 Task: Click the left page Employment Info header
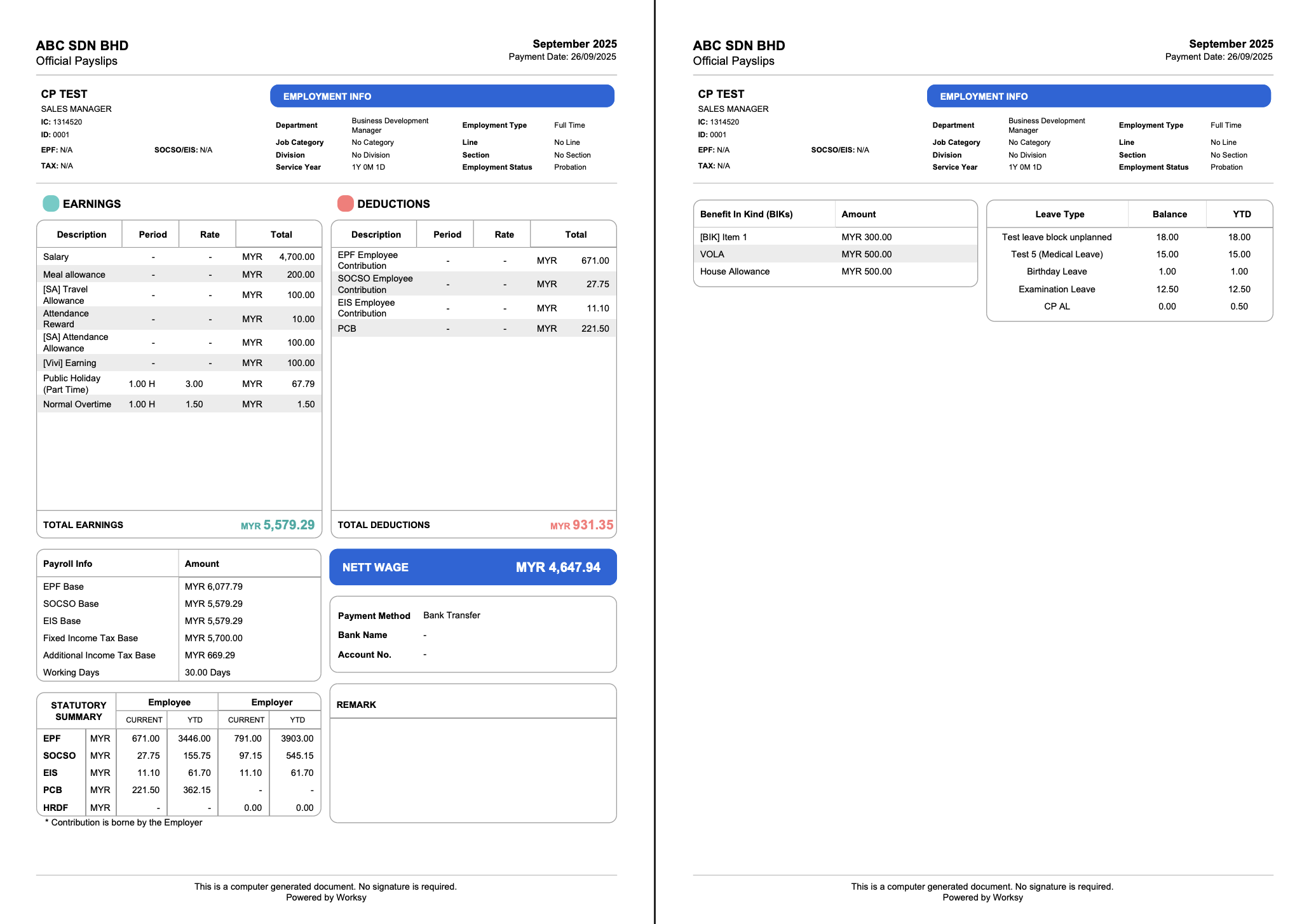[x=442, y=96]
